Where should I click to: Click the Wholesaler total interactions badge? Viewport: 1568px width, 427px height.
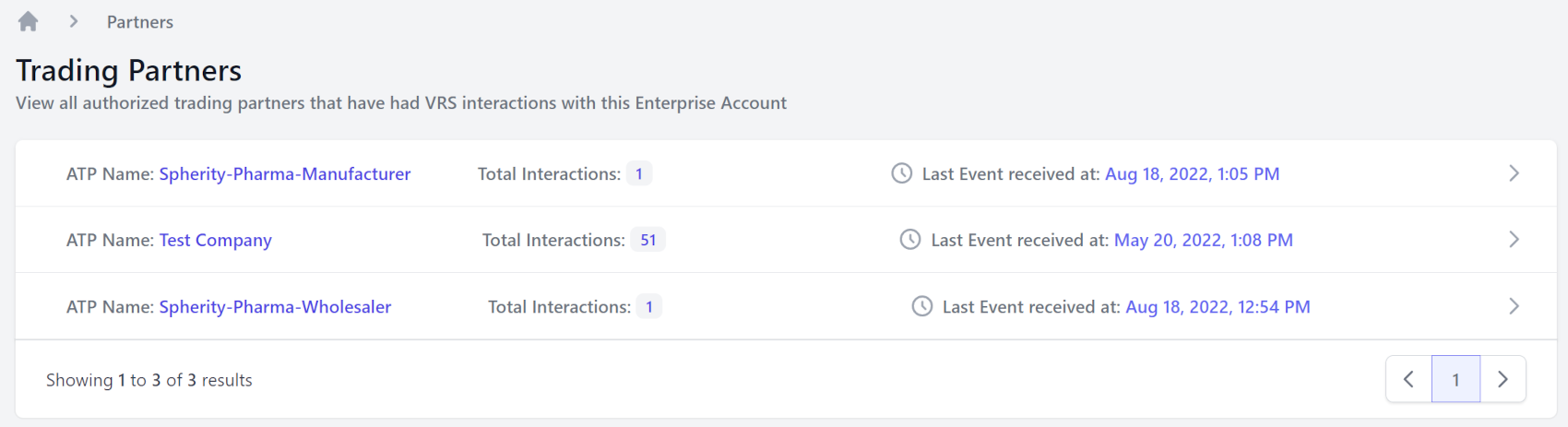[x=649, y=306]
